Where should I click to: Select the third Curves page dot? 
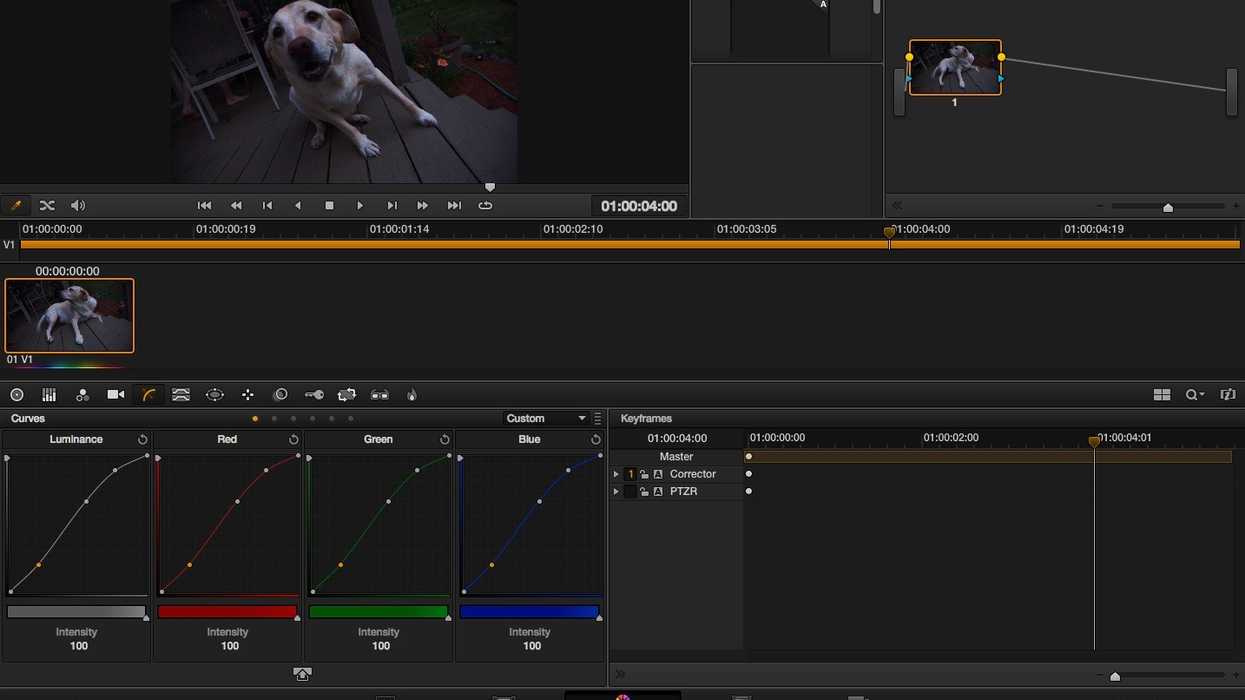[293, 419]
